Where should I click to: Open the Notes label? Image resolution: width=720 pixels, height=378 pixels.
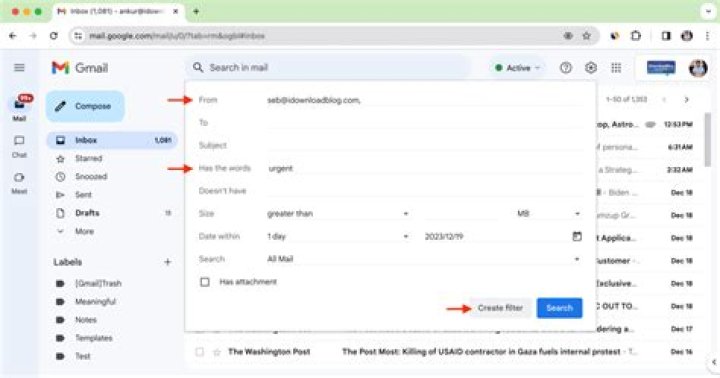coord(86,320)
